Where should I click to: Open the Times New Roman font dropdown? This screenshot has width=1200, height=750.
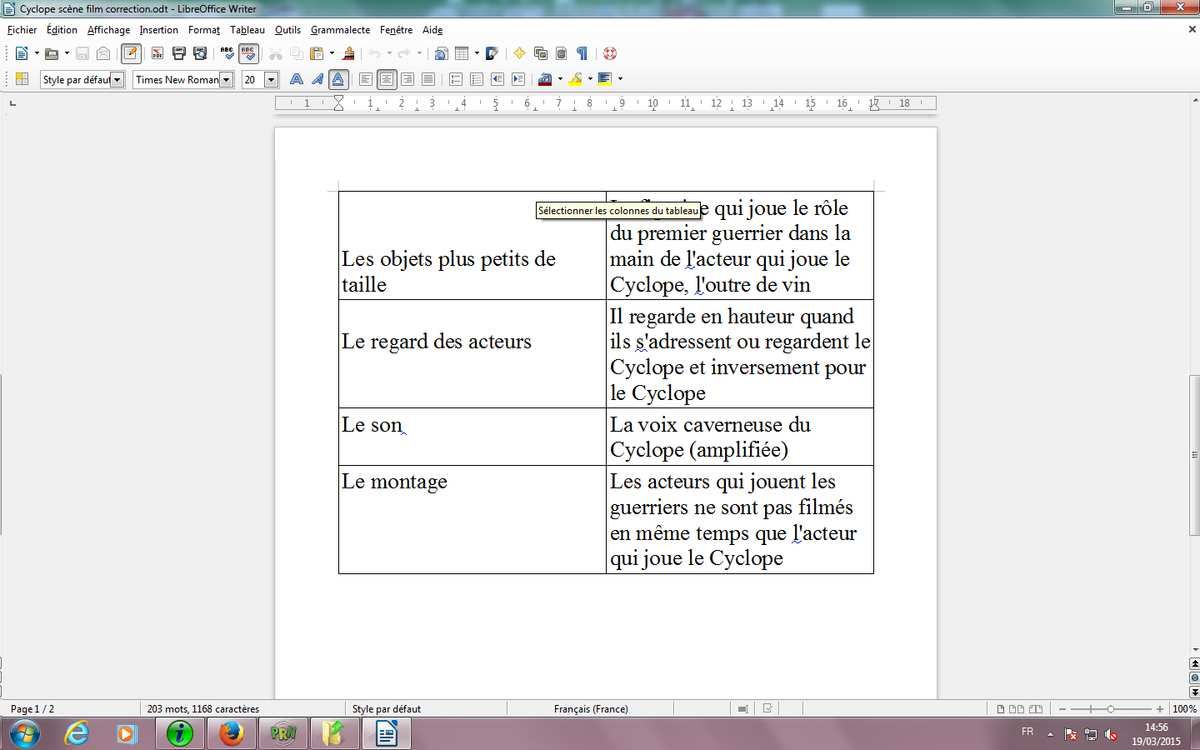(226, 79)
